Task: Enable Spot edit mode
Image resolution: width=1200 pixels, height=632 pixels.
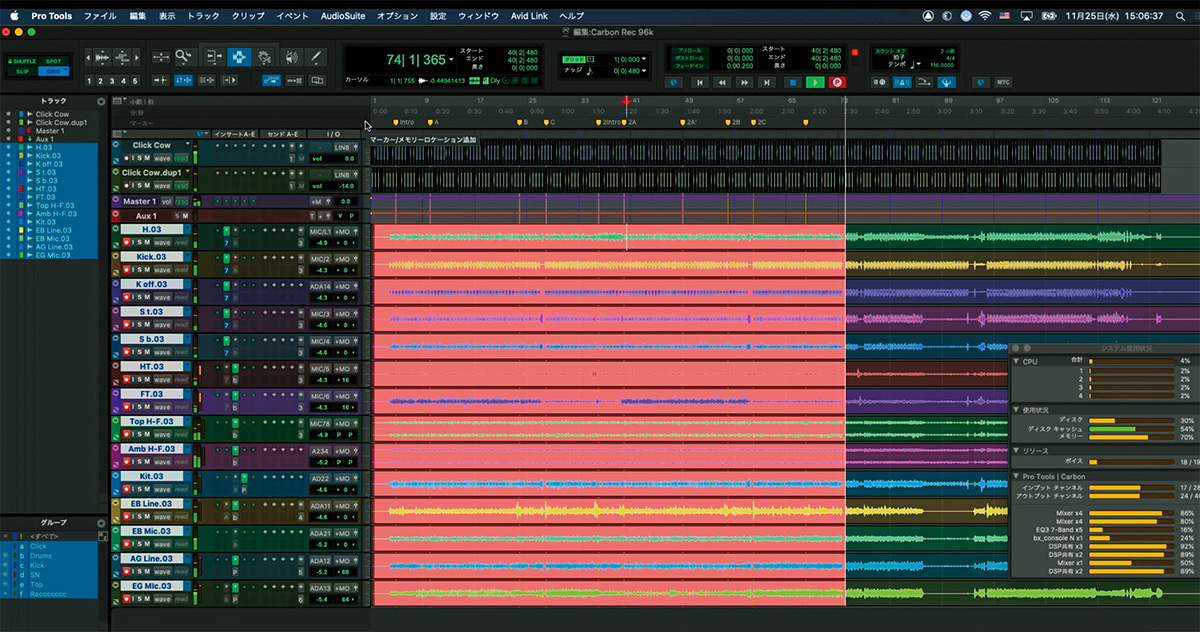Action: pyautogui.click(x=53, y=61)
